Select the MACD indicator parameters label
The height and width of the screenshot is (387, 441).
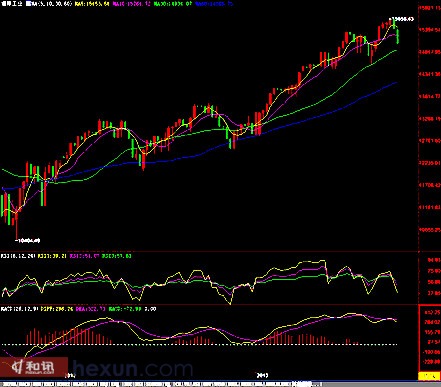click(19, 309)
